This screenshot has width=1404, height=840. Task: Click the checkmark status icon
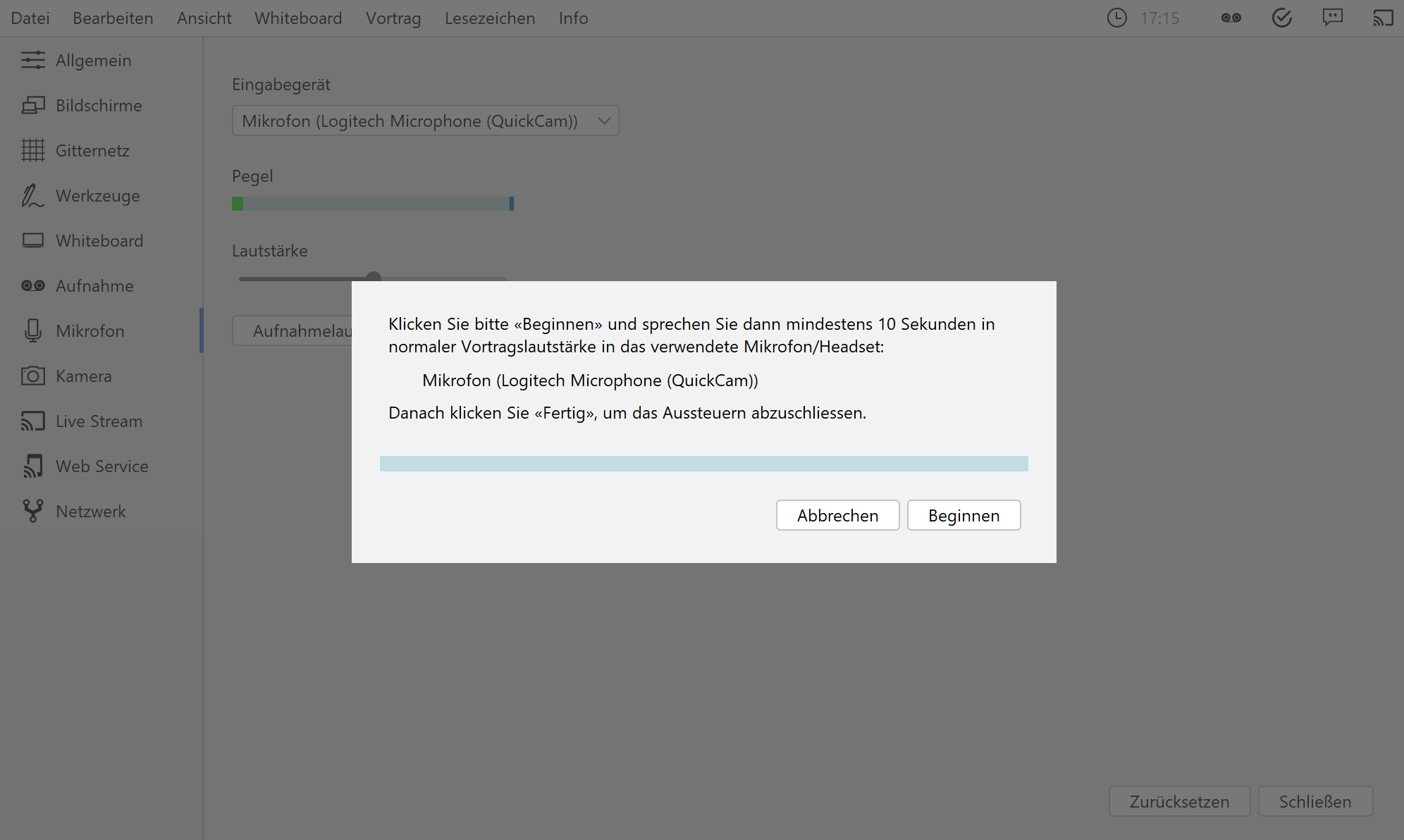pos(1282,18)
